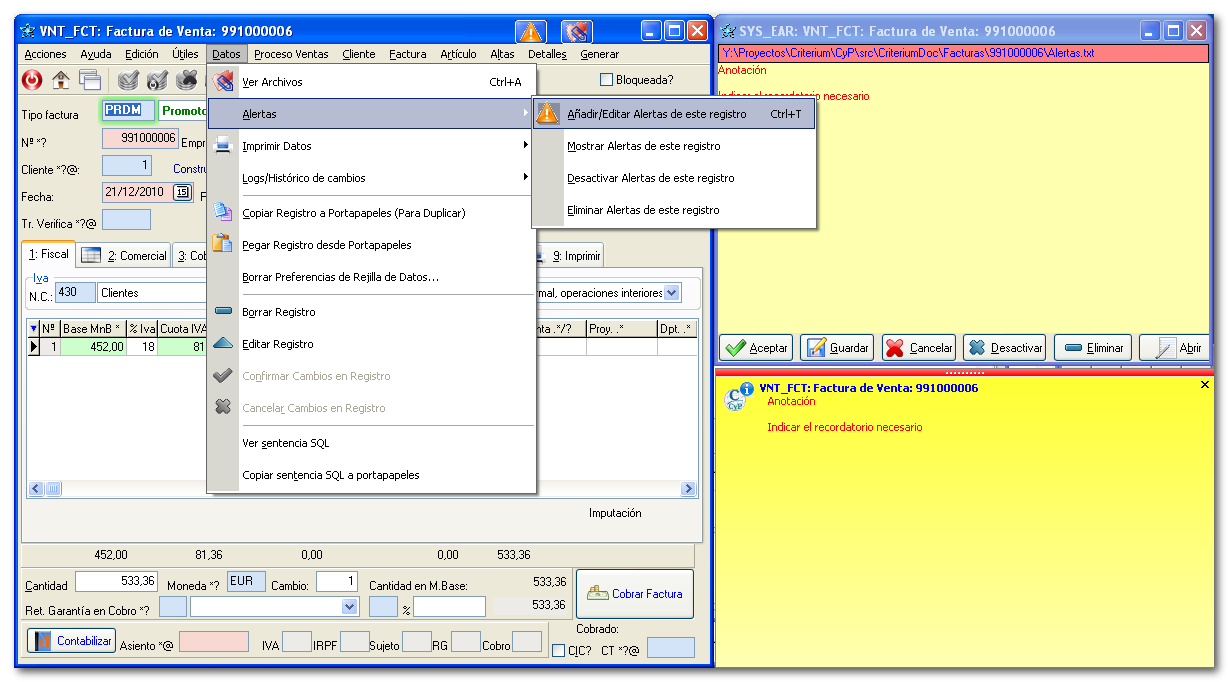Click the minus icon beside Borrar Registro
This screenshot has width=1228, height=682.
pyautogui.click(x=224, y=312)
